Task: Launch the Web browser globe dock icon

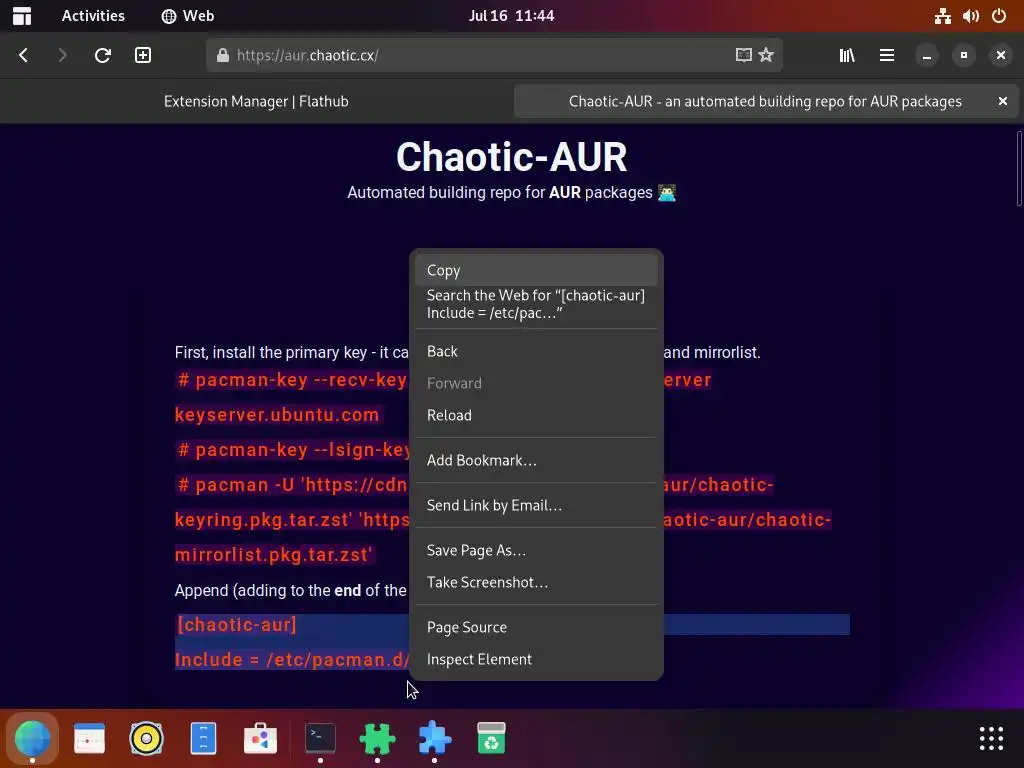Action: point(32,738)
